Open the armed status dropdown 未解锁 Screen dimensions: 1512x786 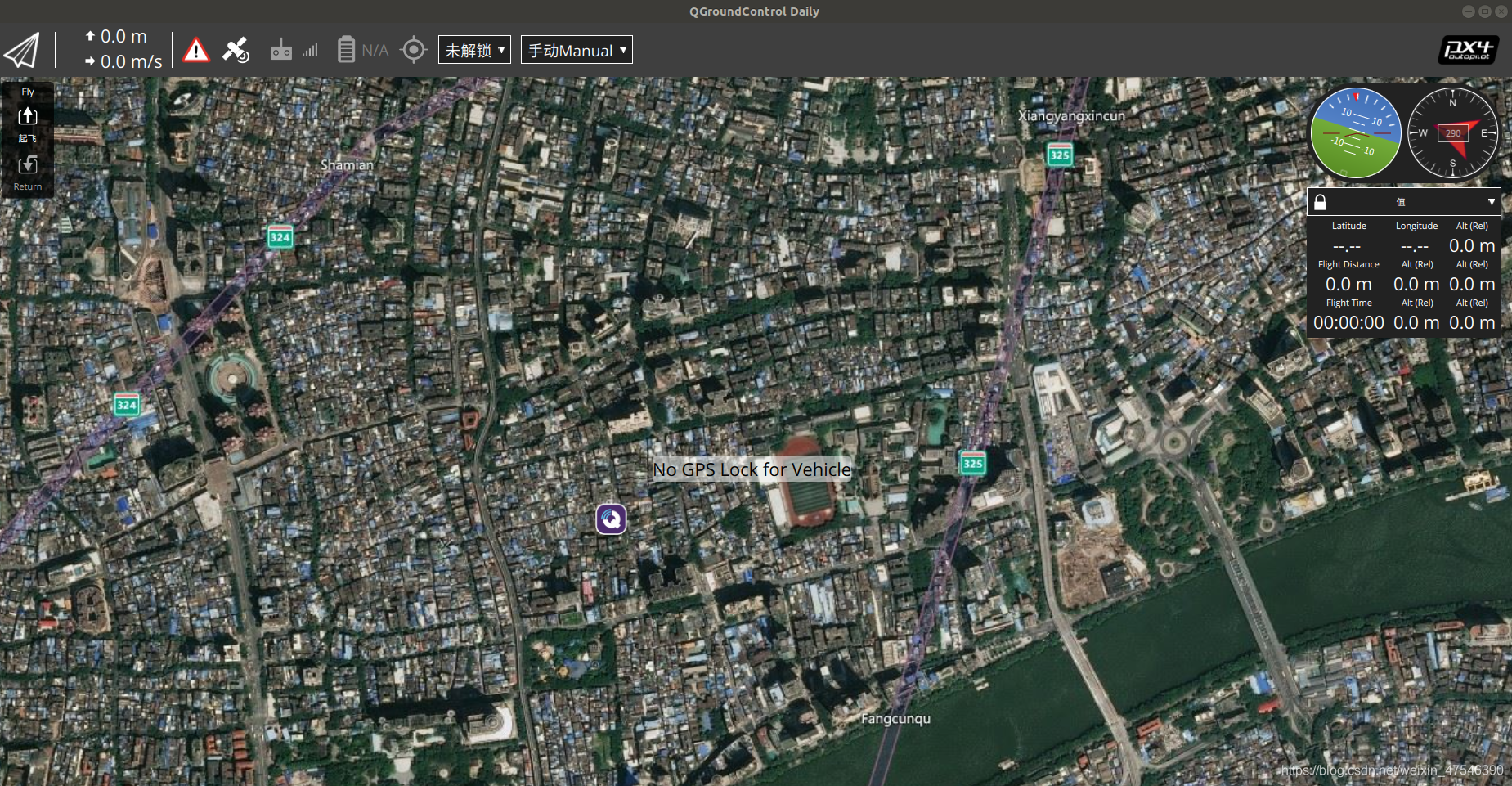[x=474, y=50]
